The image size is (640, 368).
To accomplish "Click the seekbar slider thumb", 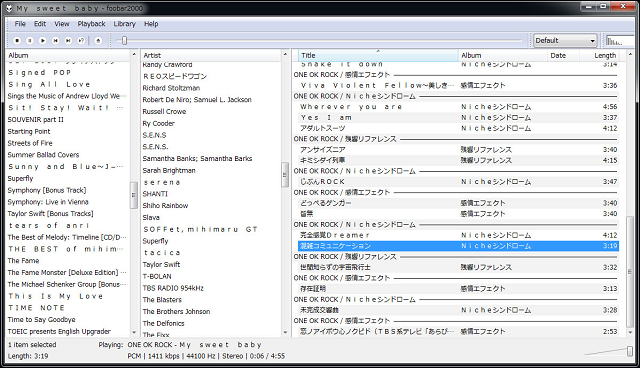I will tap(124, 40).
